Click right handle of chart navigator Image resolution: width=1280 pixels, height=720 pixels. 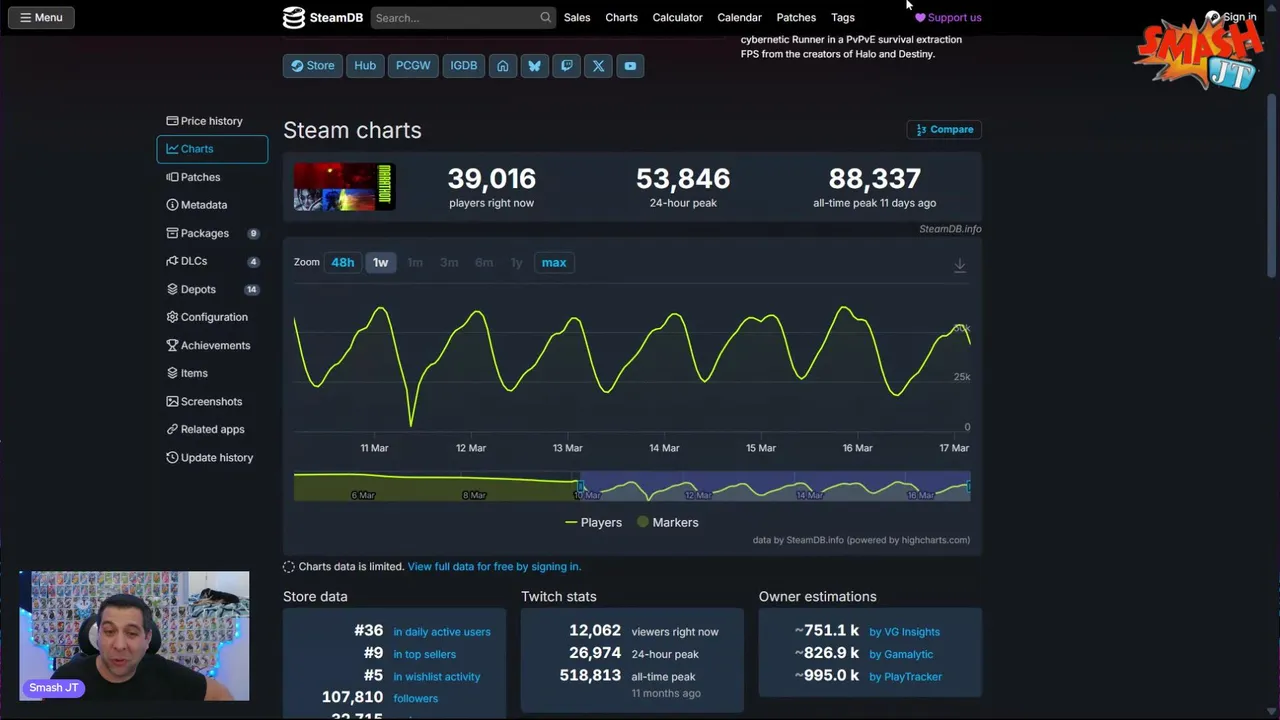tap(969, 487)
